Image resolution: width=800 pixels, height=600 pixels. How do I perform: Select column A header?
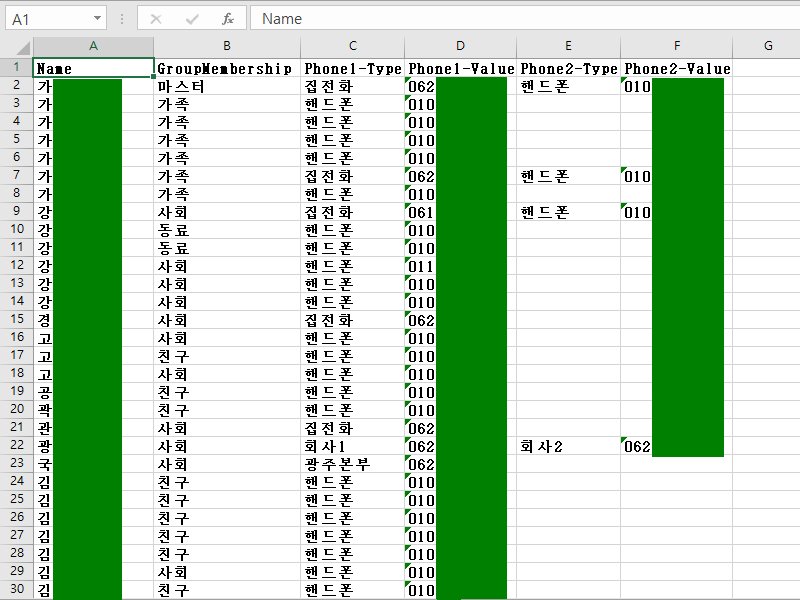(x=93, y=46)
